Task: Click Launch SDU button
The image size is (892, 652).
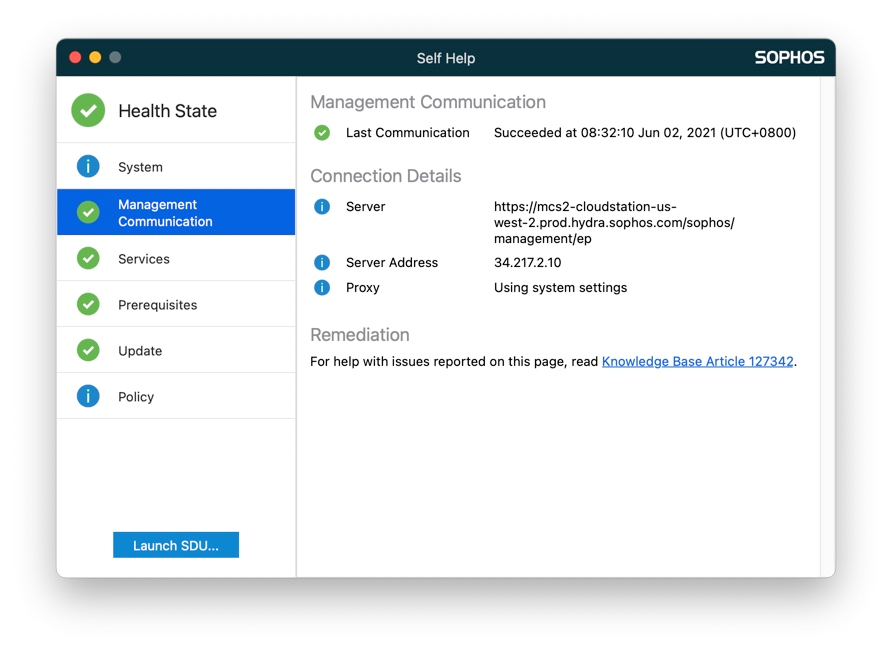Action: click(176, 544)
